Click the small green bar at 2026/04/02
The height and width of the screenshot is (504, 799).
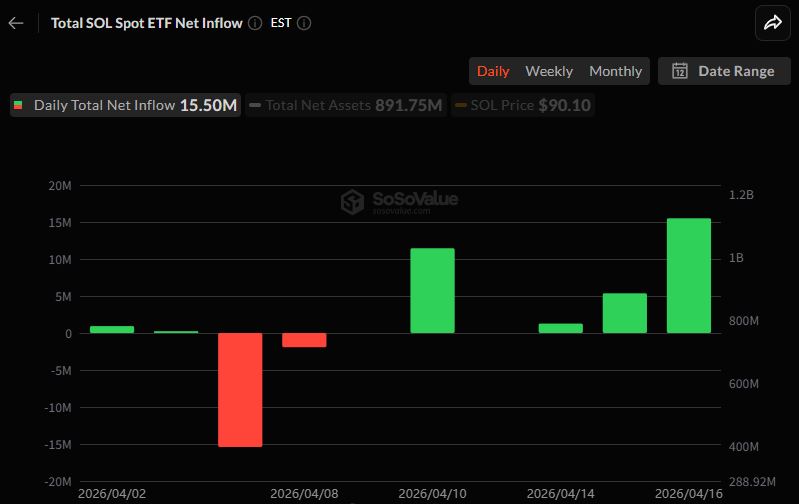tap(112, 329)
